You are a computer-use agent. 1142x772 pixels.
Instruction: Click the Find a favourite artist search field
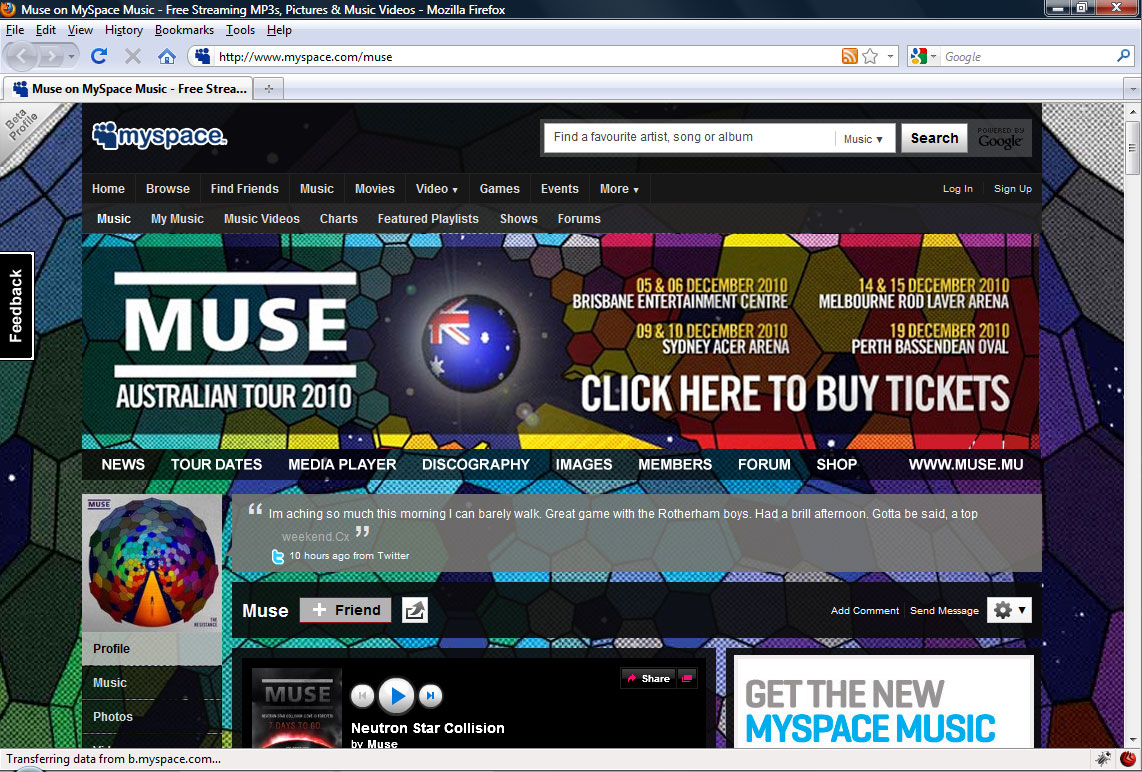tap(688, 138)
